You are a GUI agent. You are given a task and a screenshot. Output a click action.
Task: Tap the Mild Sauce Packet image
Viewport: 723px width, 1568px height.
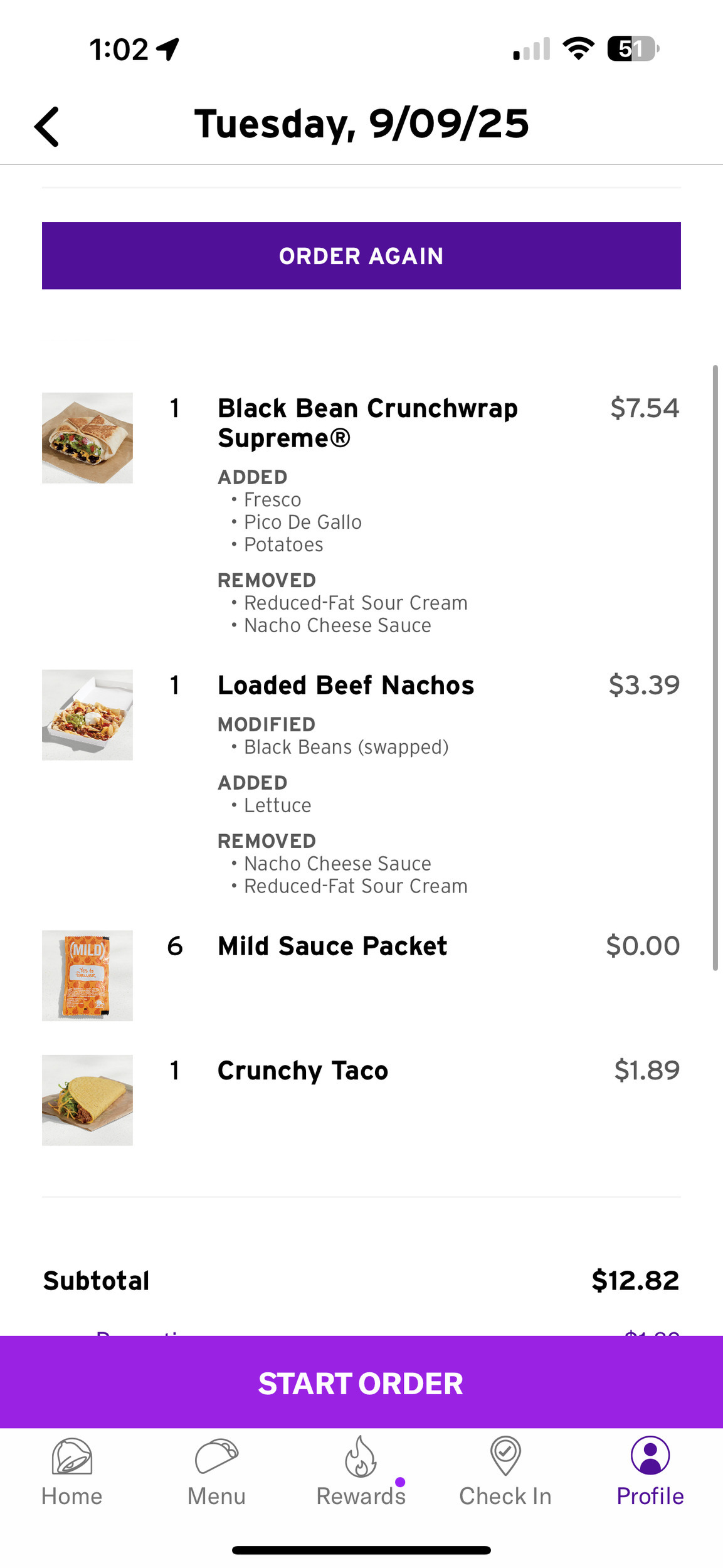(87, 975)
